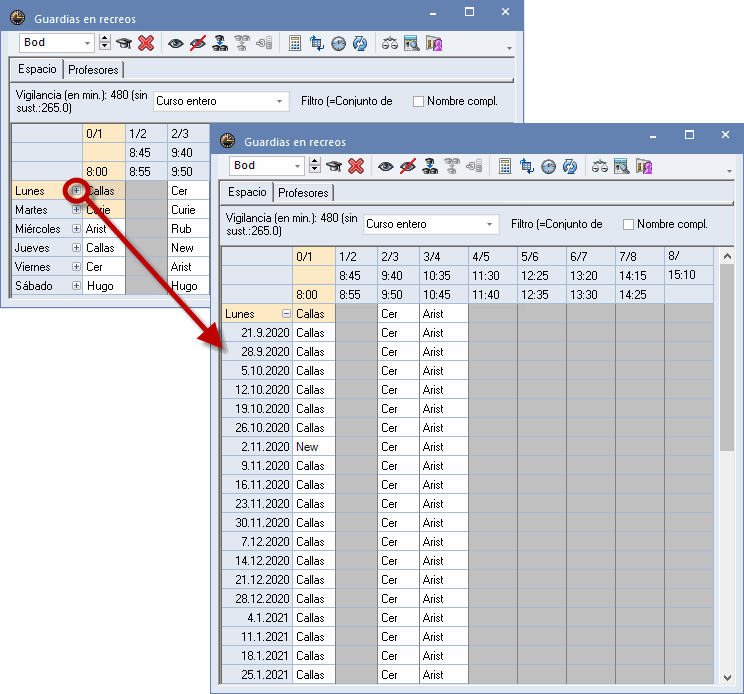Open toolbar overflow arrow in back window
This screenshot has height=694, width=744.
(509, 48)
